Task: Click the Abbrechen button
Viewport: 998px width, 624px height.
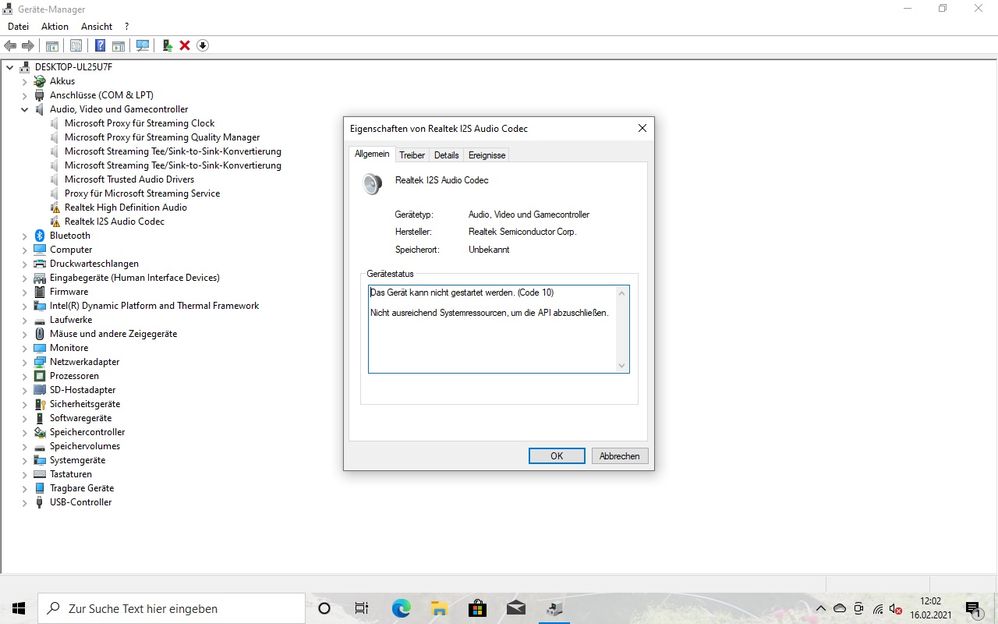Action: coord(619,456)
